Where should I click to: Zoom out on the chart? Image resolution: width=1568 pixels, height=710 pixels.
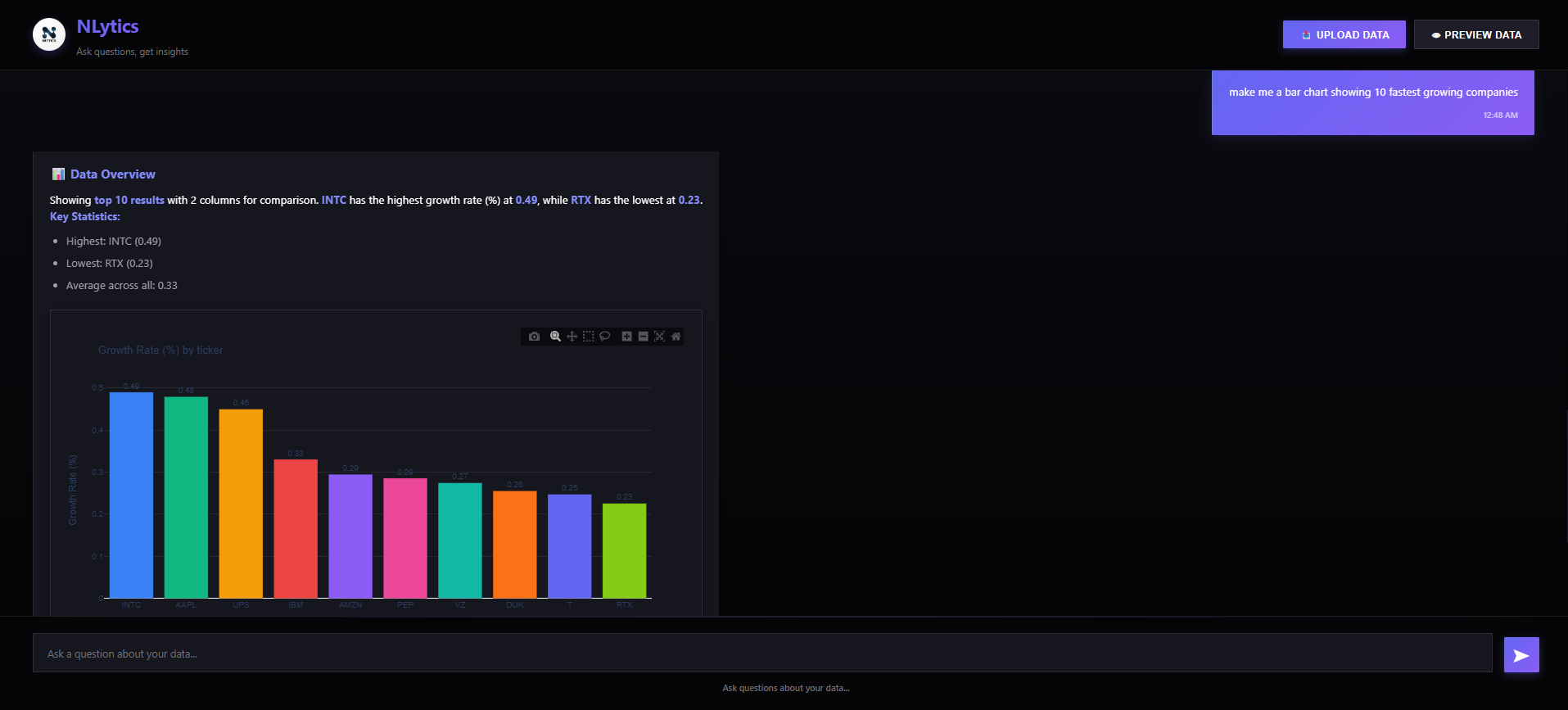point(643,337)
